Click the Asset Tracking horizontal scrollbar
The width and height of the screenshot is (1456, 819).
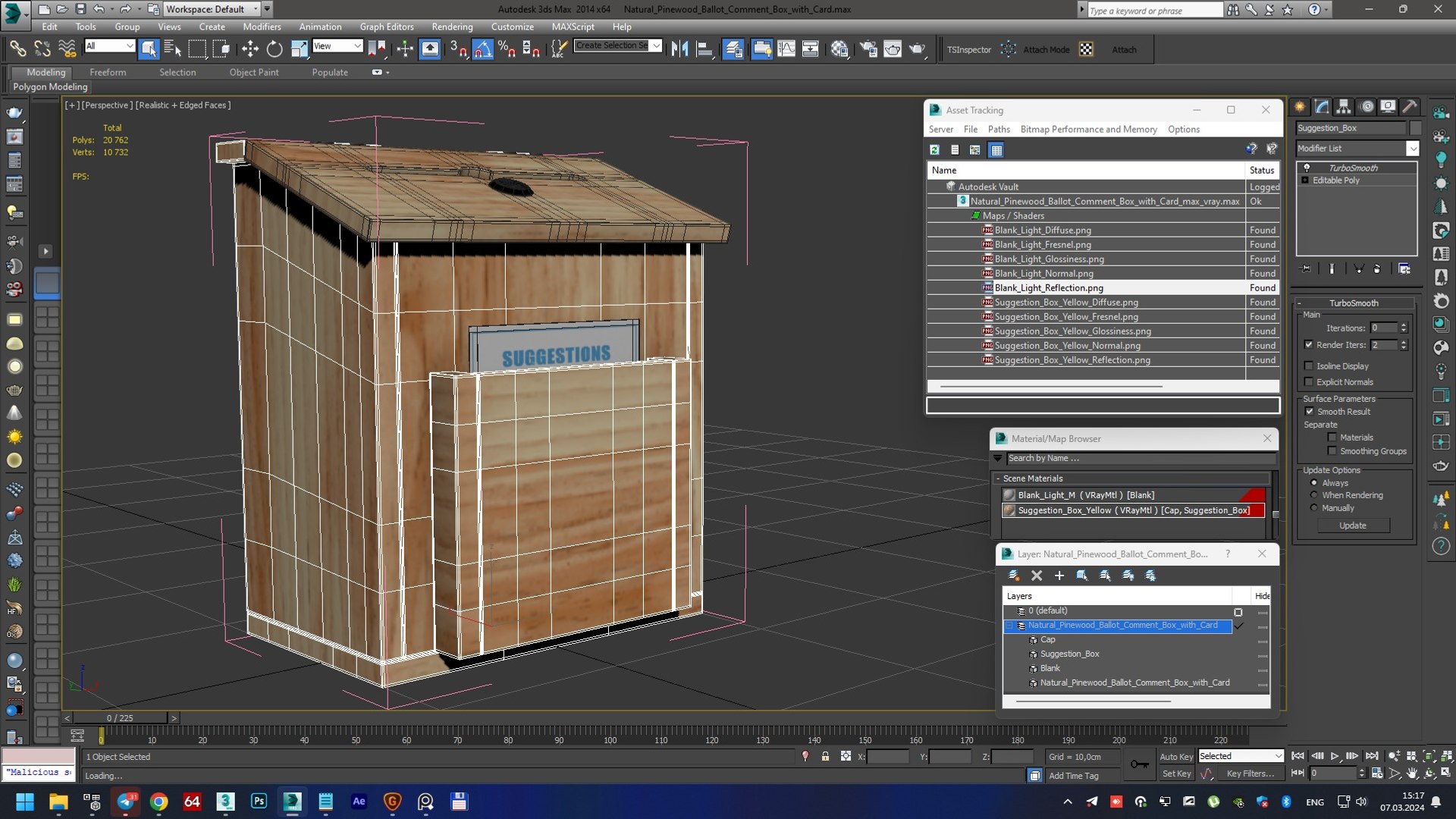click(x=1051, y=386)
